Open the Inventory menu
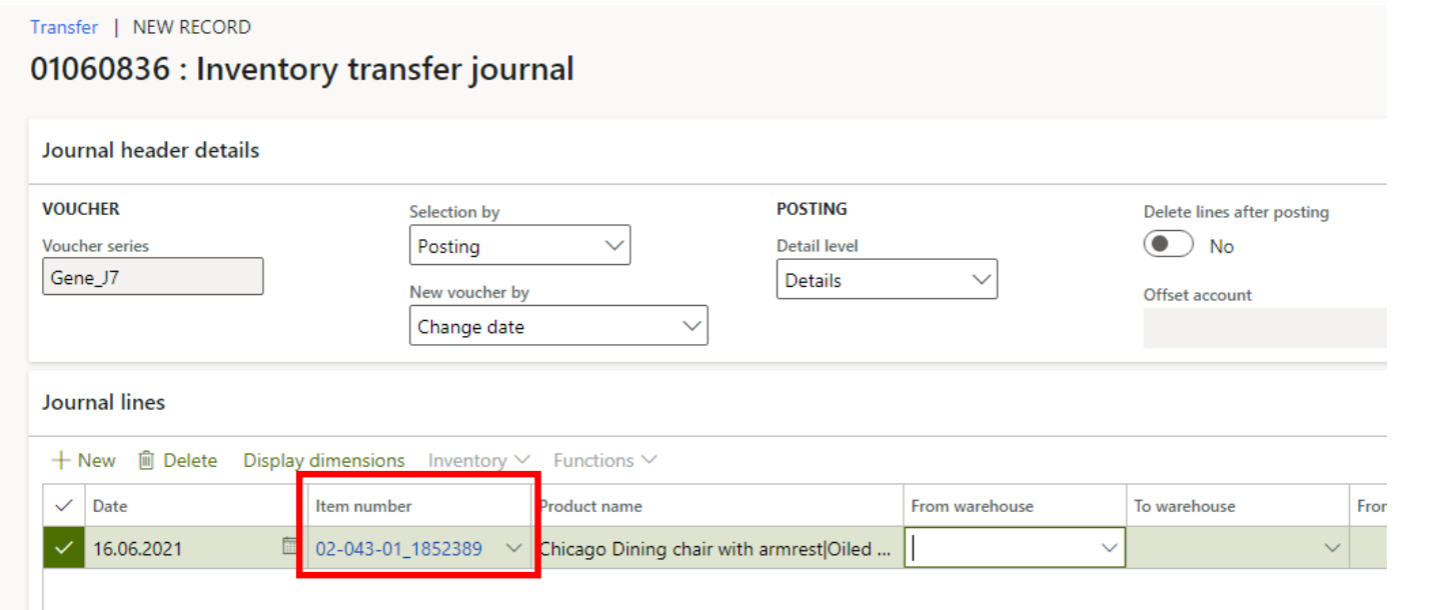Screen dimensions: 1432x610 (478, 461)
